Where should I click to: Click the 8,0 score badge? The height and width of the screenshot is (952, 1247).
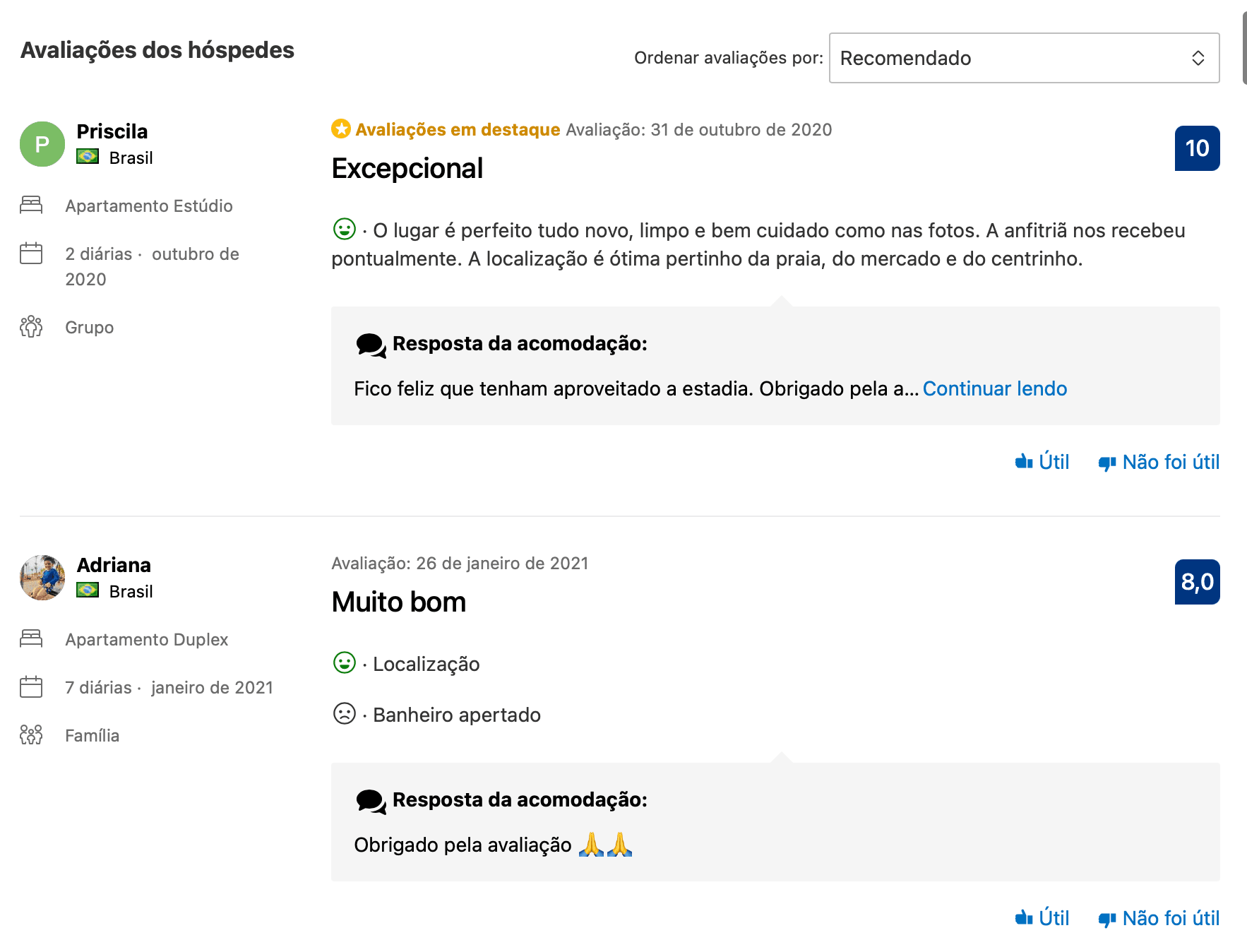(x=1197, y=582)
